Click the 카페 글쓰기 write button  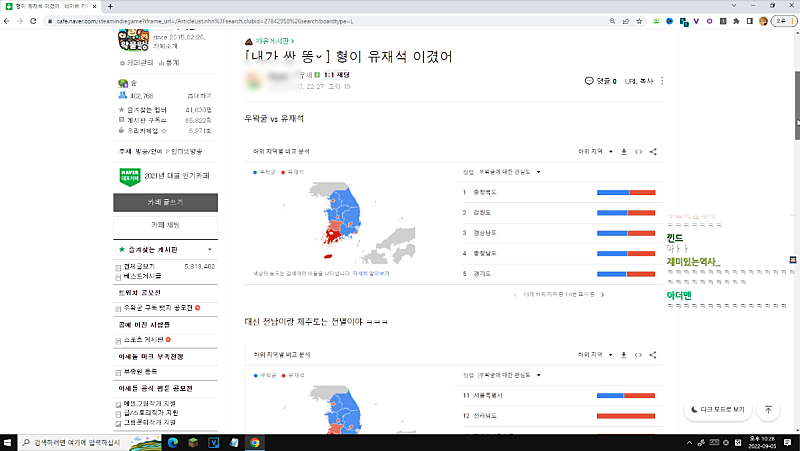(165, 202)
